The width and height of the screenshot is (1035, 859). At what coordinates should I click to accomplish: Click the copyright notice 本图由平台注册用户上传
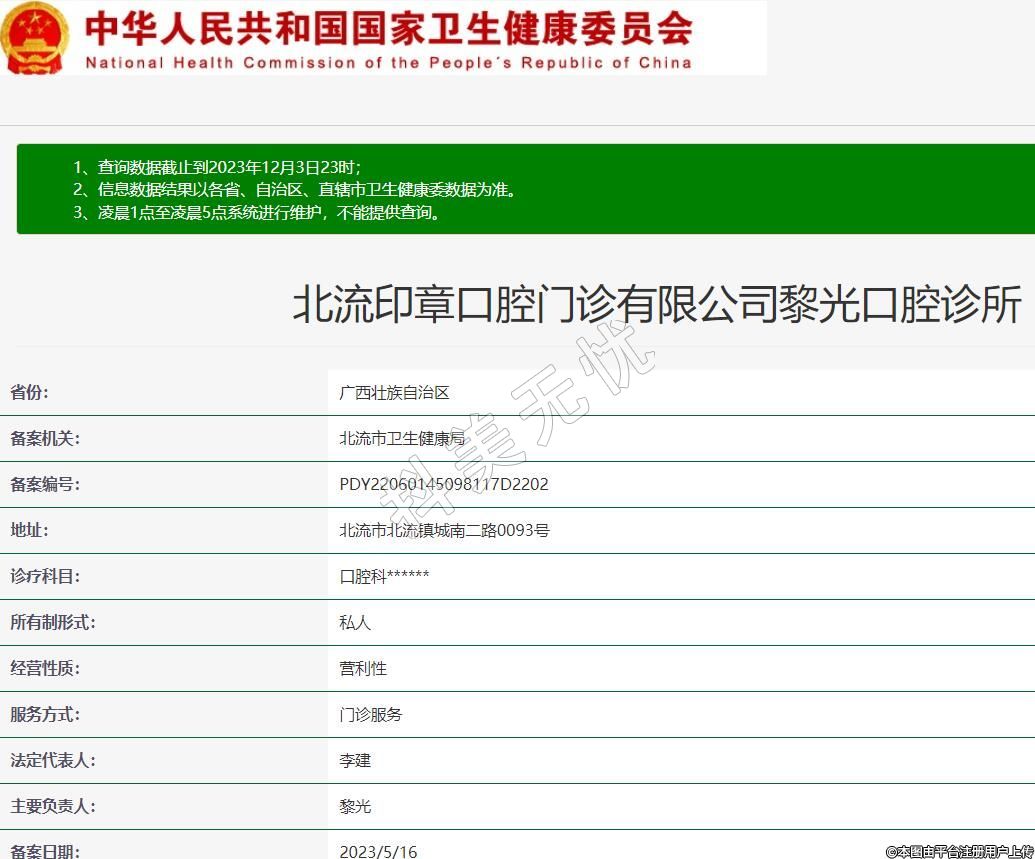[x=959, y=852]
